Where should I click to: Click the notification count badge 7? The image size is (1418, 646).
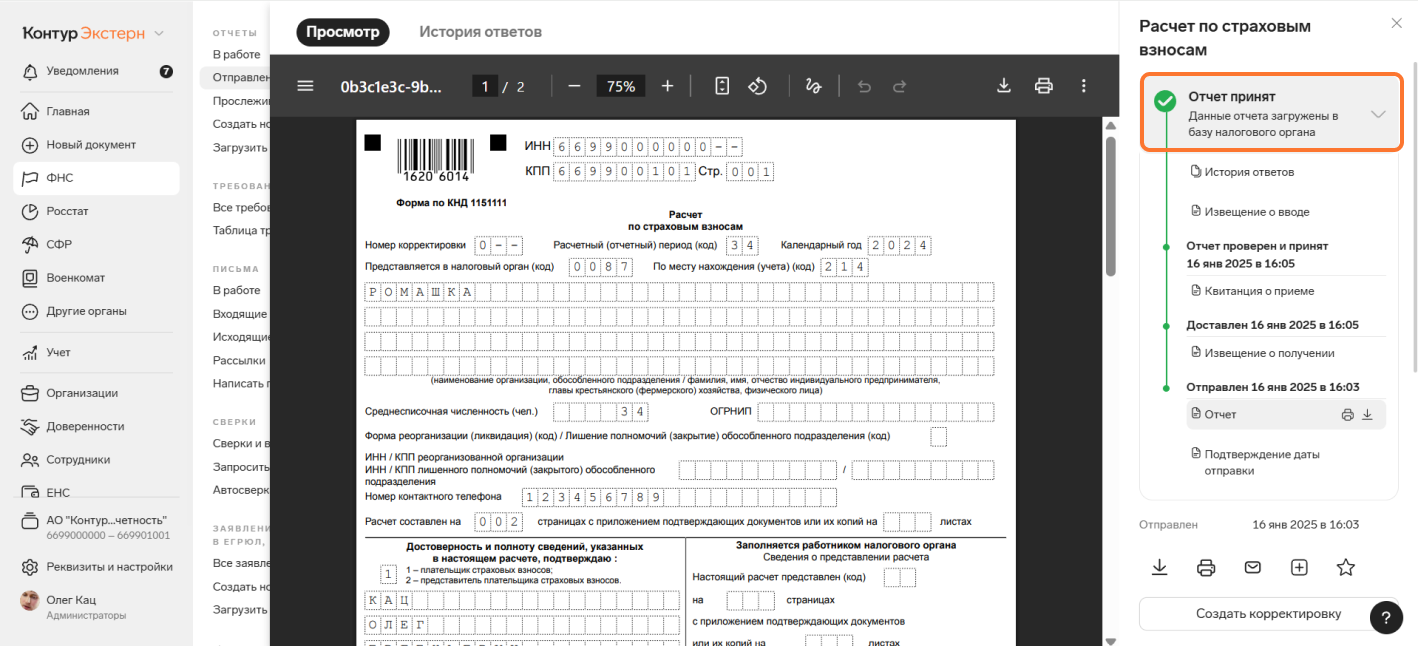point(166,71)
